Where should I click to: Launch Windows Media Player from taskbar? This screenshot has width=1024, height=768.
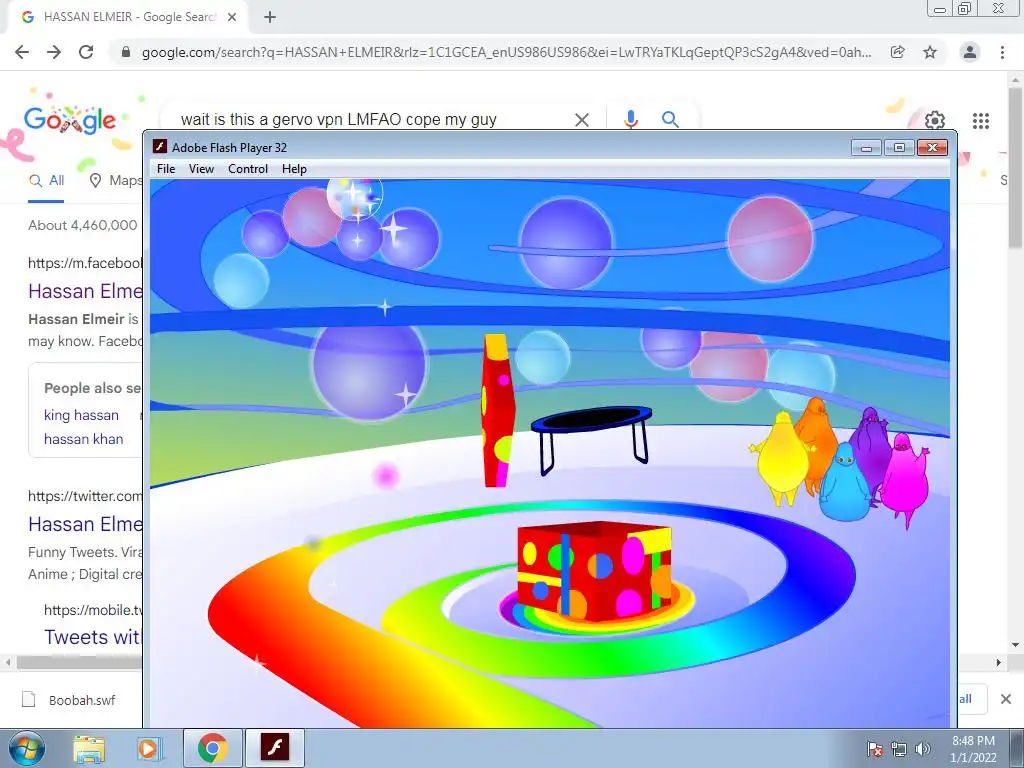click(148, 748)
